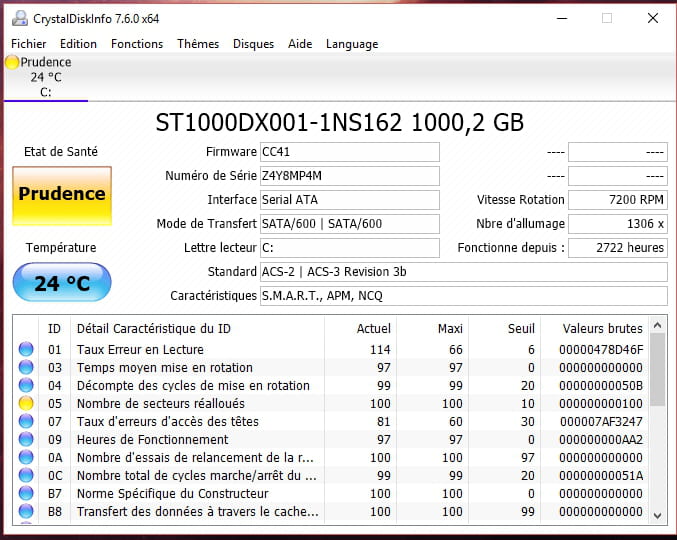The image size is (677, 540).
Task: Click the yellow status circle next to Prudence disk
Action: [x=12, y=63]
